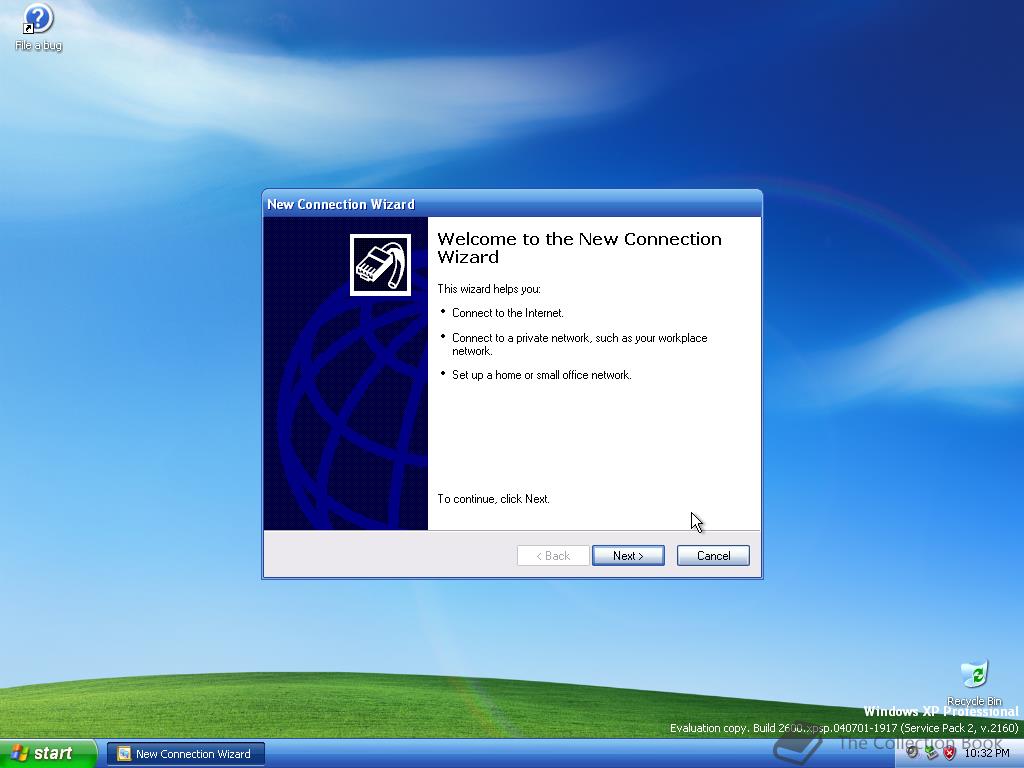Click 'To continue, click Next.' text
This screenshot has height=768, width=1024.
pos(494,499)
